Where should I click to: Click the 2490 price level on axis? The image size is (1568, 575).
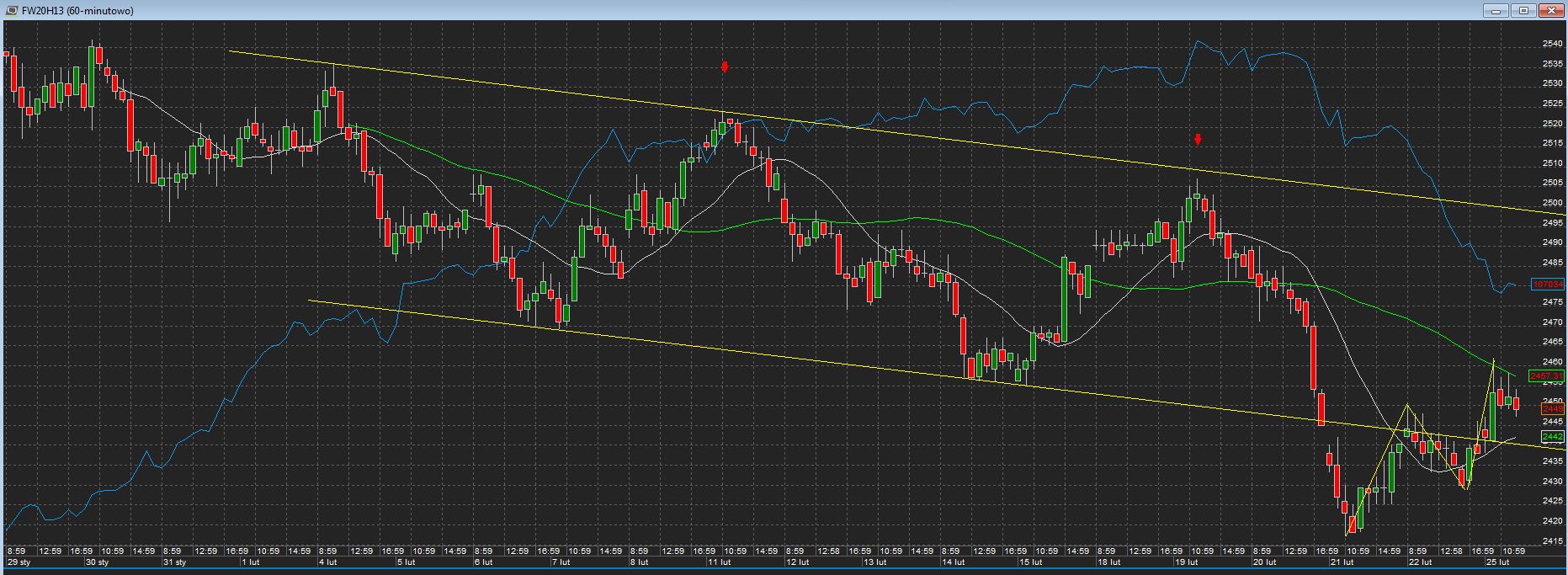[1553, 242]
